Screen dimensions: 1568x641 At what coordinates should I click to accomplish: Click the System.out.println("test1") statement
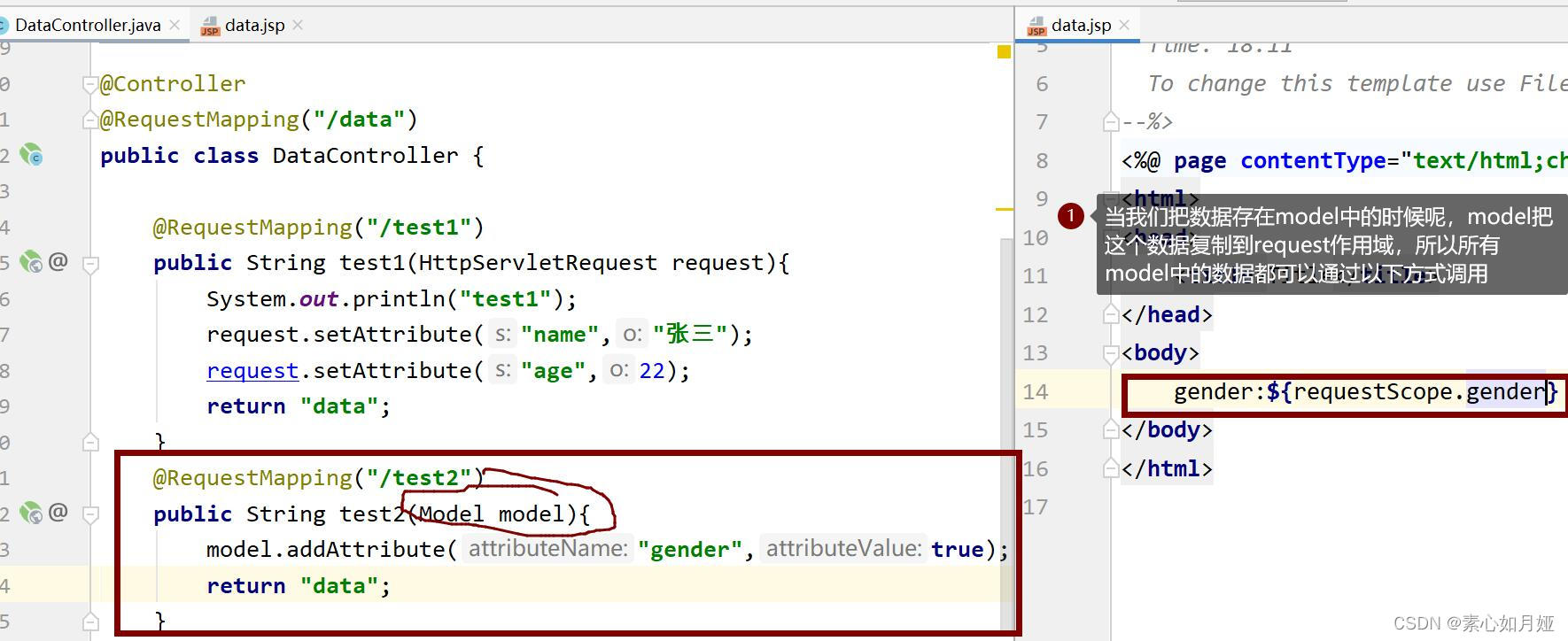pos(392,299)
